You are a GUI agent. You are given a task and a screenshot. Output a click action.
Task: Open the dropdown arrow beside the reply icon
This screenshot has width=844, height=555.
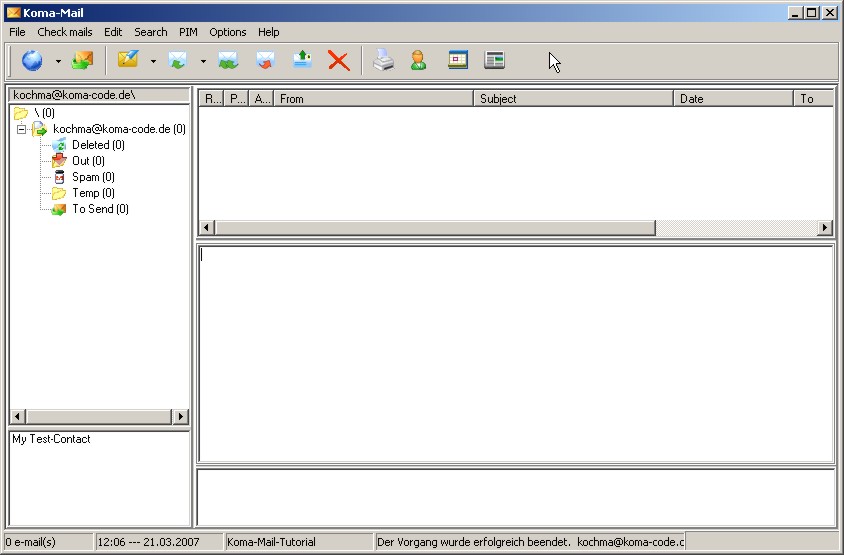(x=203, y=61)
